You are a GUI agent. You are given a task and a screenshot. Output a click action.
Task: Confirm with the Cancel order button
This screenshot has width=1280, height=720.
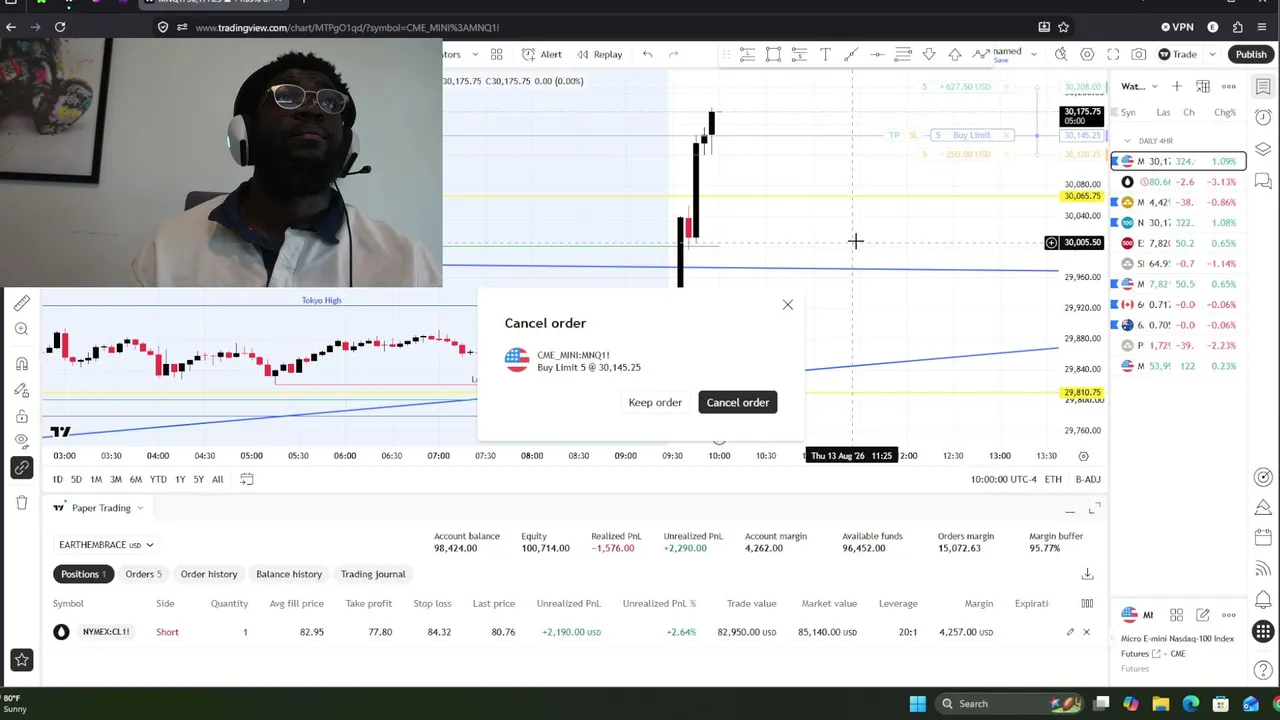coord(738,402)
